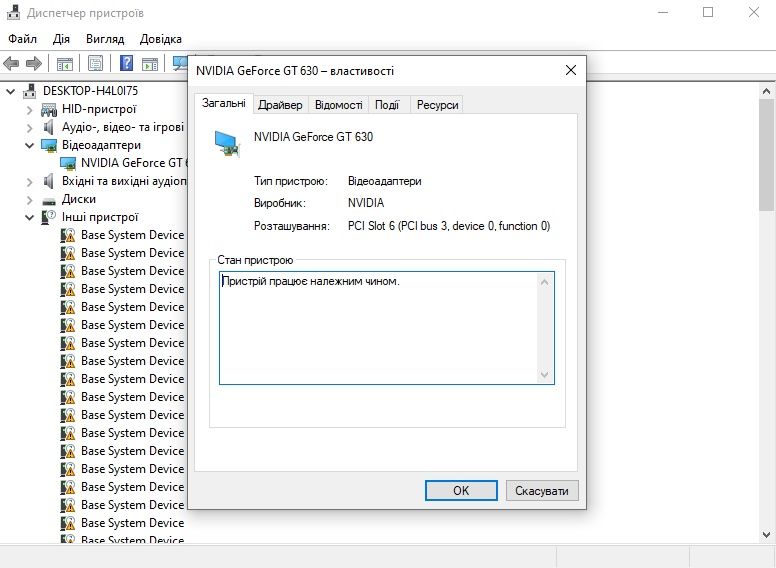Click the device tree scrollbar down arrow
Screen dimensions: 776x568
(x=767, y=534)
